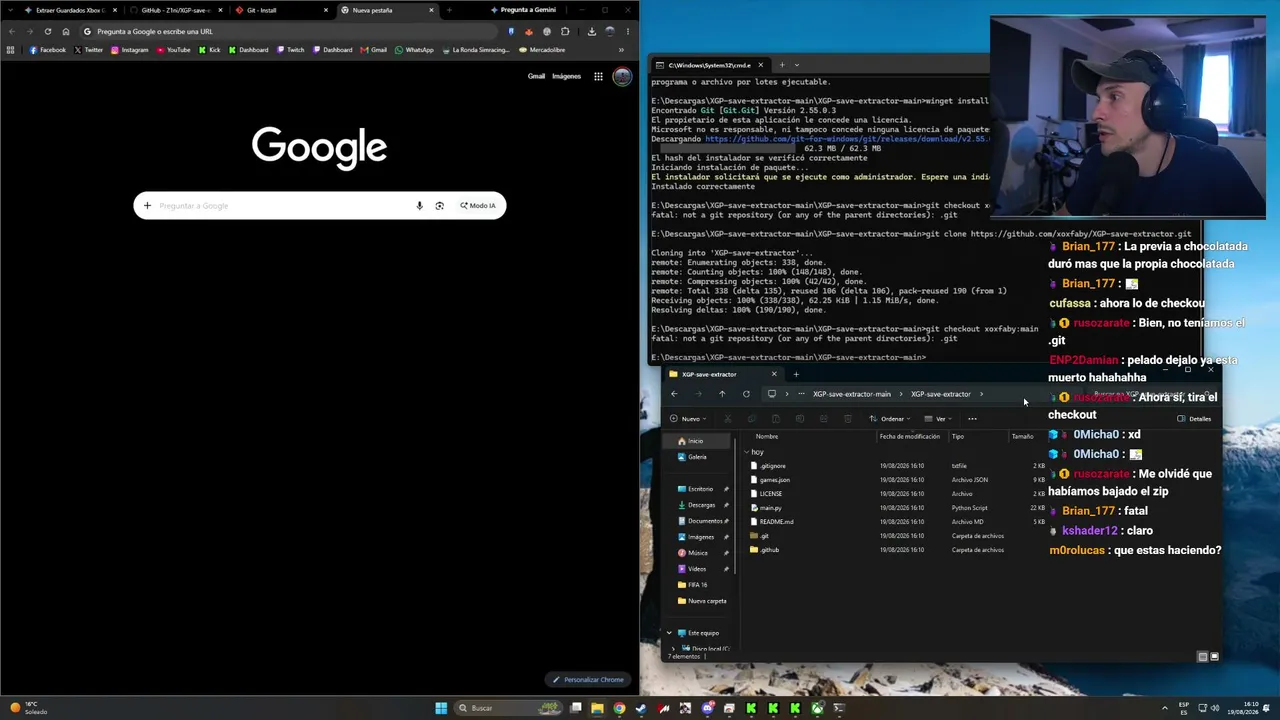This screenshot has height=720, width=1280.
Task: Switch to the Extraer Guardados Xbox tab
Action: 72,10
